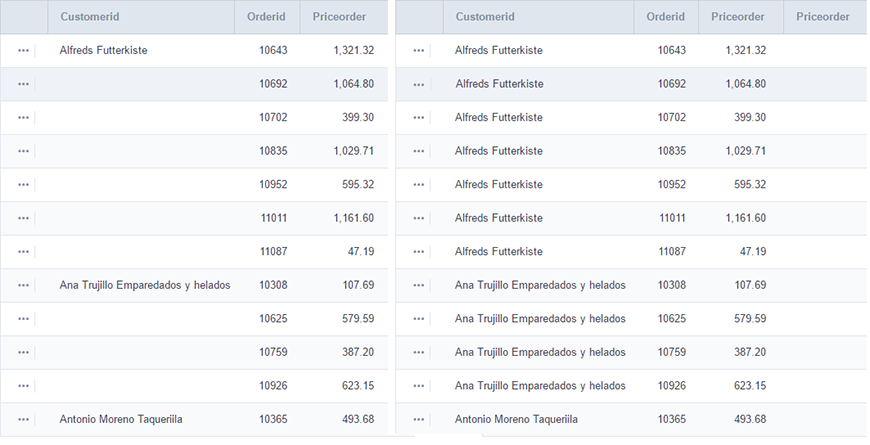Click ellipsis icon for order 10926 in right grid

[x=418, y=386]
